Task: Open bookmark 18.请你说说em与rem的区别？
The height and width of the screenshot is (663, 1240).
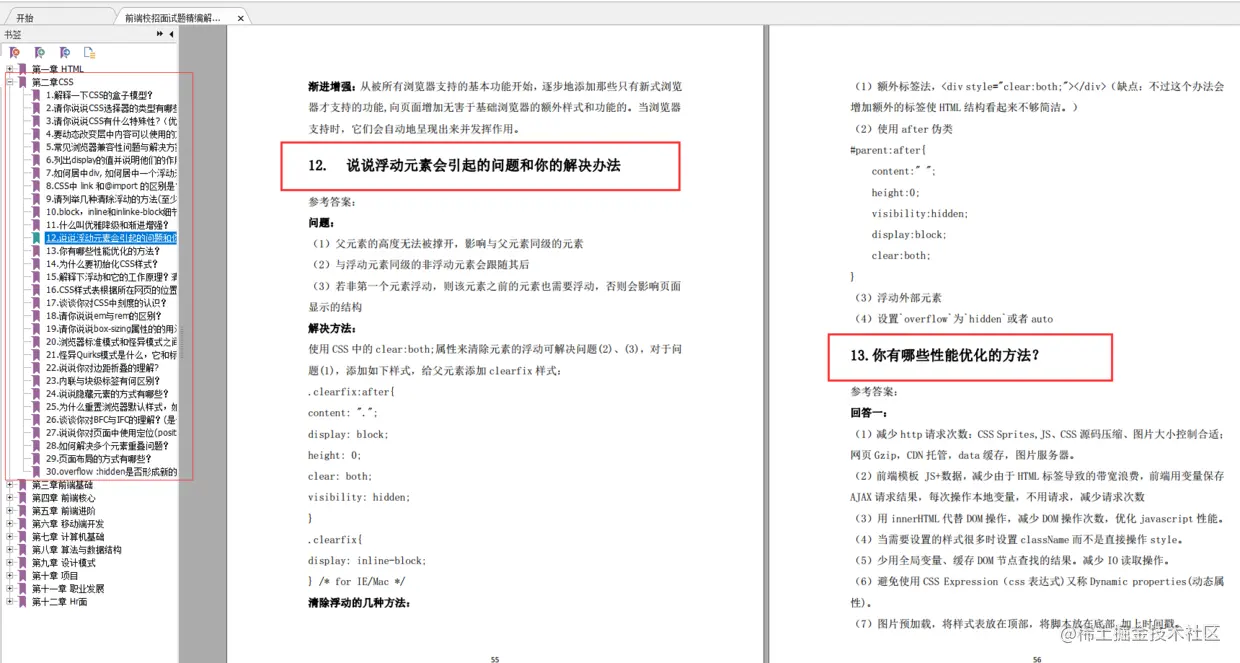Action: tap(104, 316)
